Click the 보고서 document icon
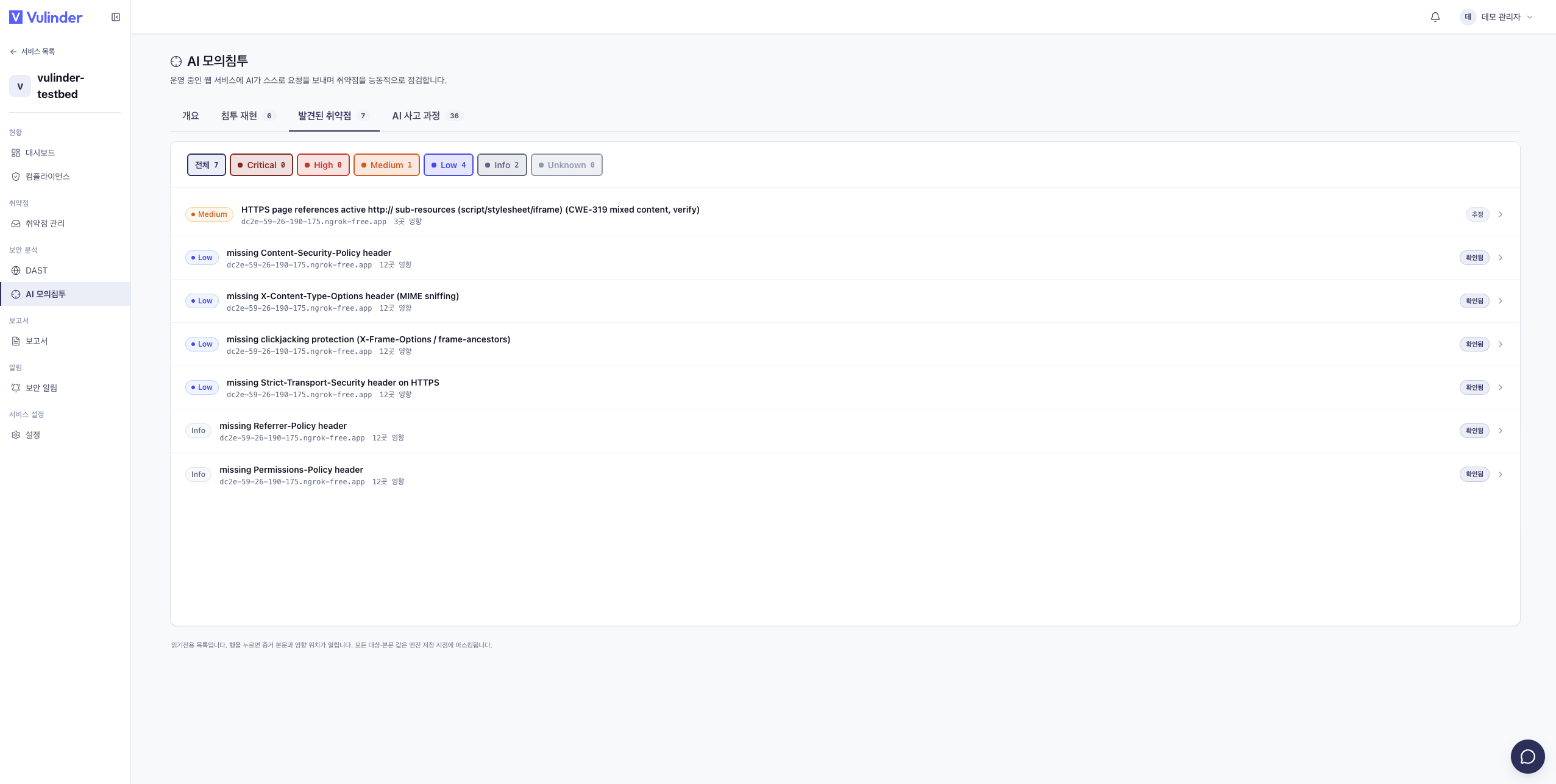The width and height of the screenshot is (1556, 784). click(16, 341)
